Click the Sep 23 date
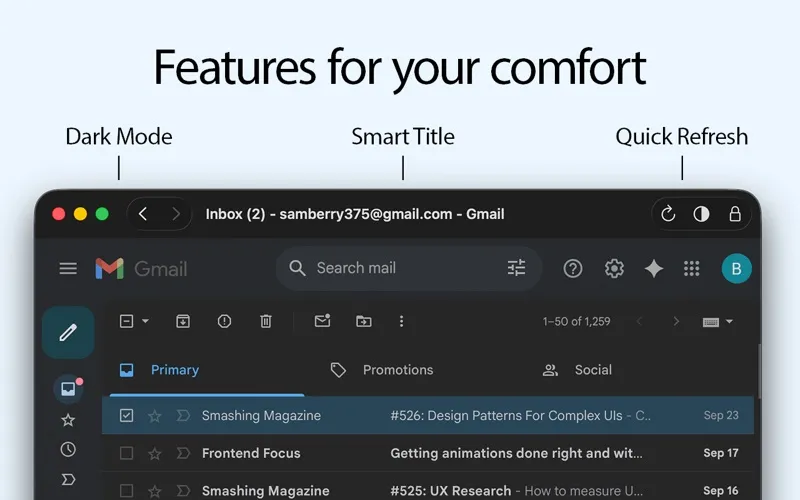The image size is (800, 500). [721, 415]
